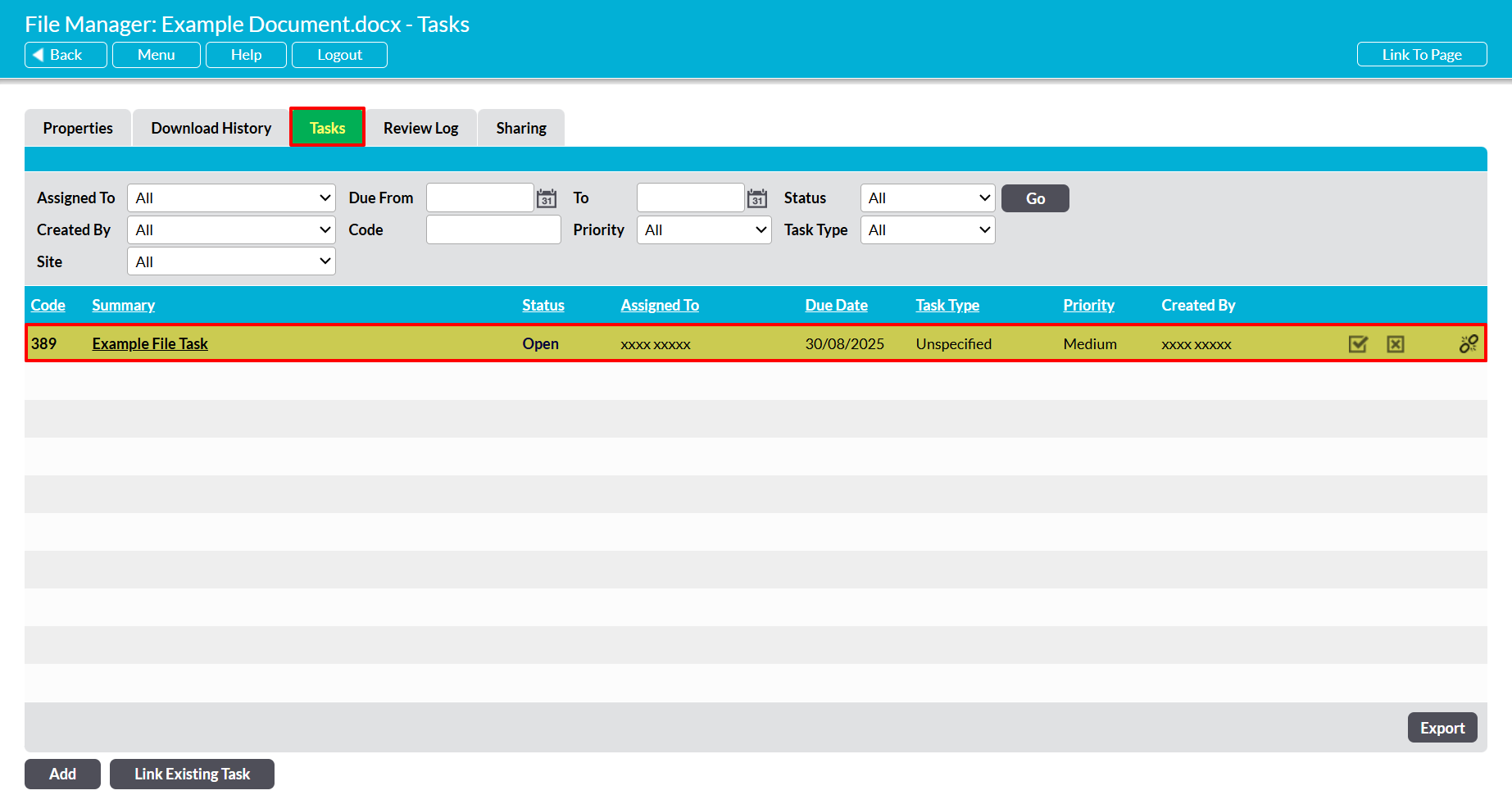Open the Created By dropdown
The width and height of the screenshot is (1512, 804).
pos(231,230)
